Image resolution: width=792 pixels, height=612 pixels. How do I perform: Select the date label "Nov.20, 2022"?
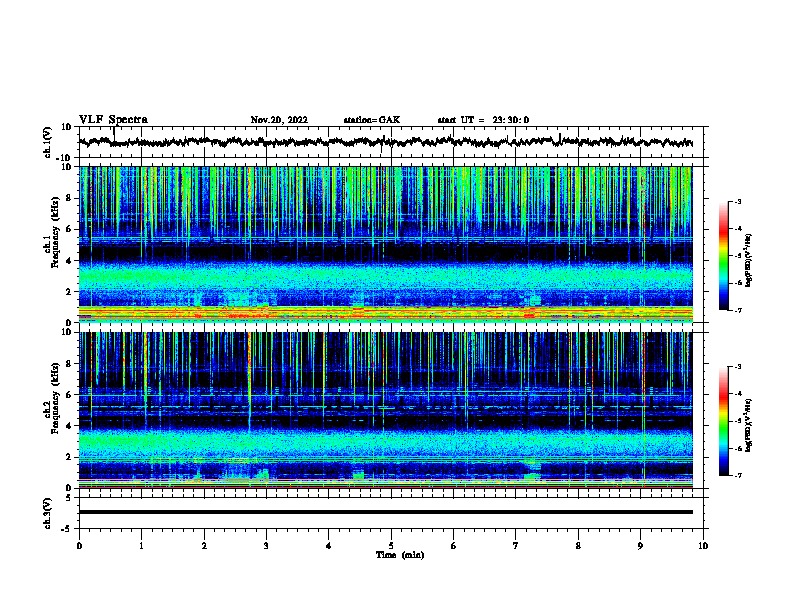click(x=279, y=120)
